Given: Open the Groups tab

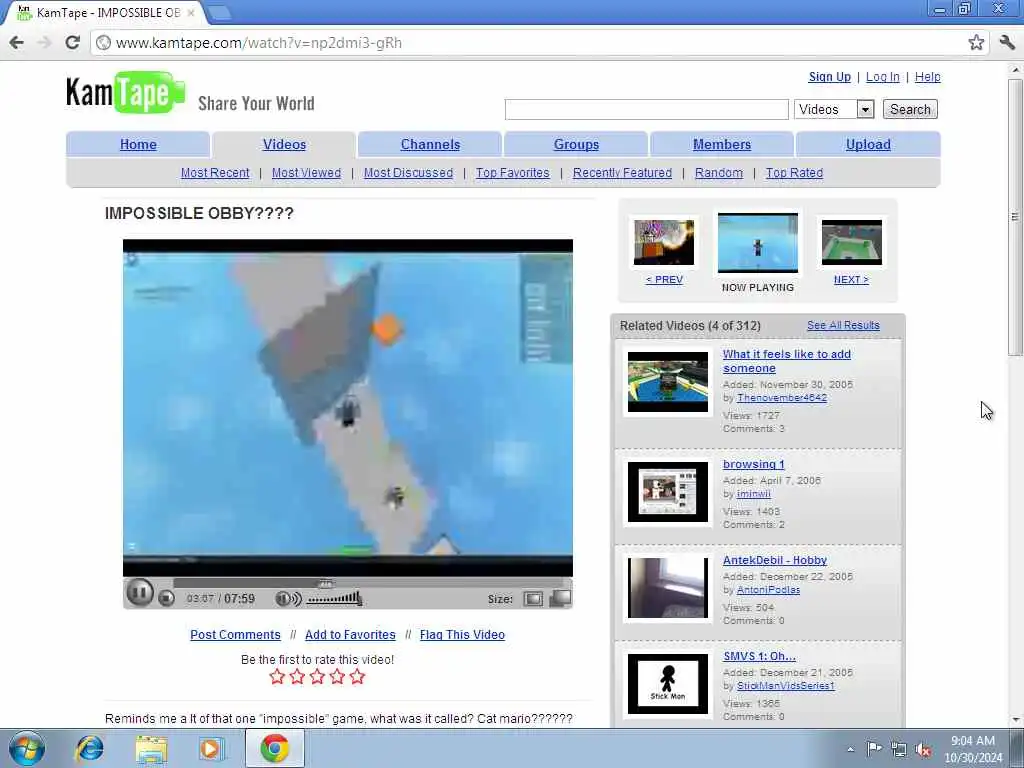Looking at the screenshot, I should click(576, 144).
